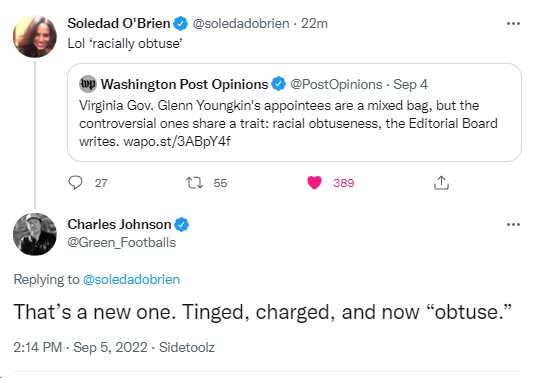This screenshot has height=378, width=535.
Task: Click the reply icon under Soledad's tweet
Action: (x=75, y=183)
